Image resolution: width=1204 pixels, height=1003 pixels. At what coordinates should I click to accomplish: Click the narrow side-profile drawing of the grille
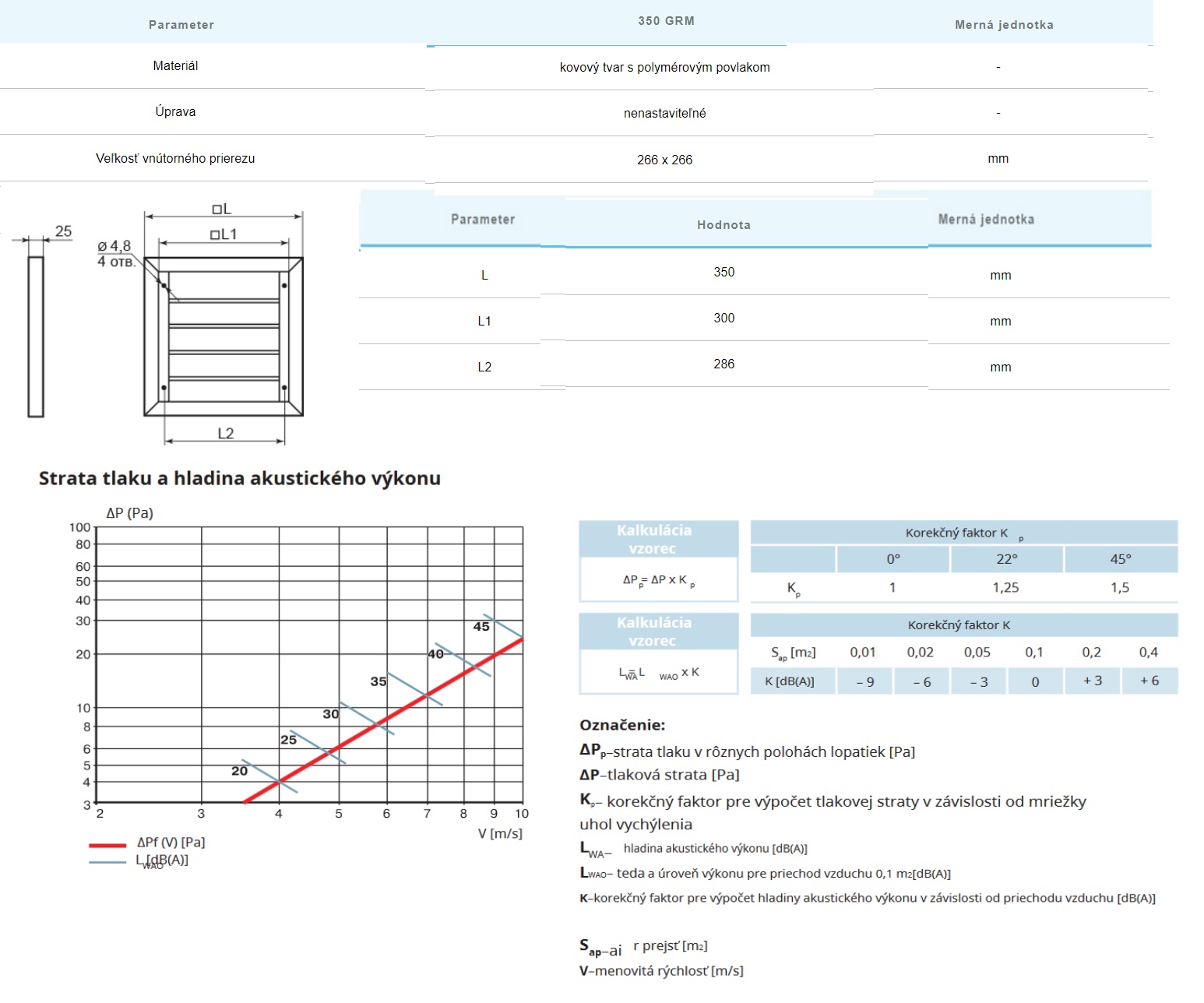click(x=36, y=336)
